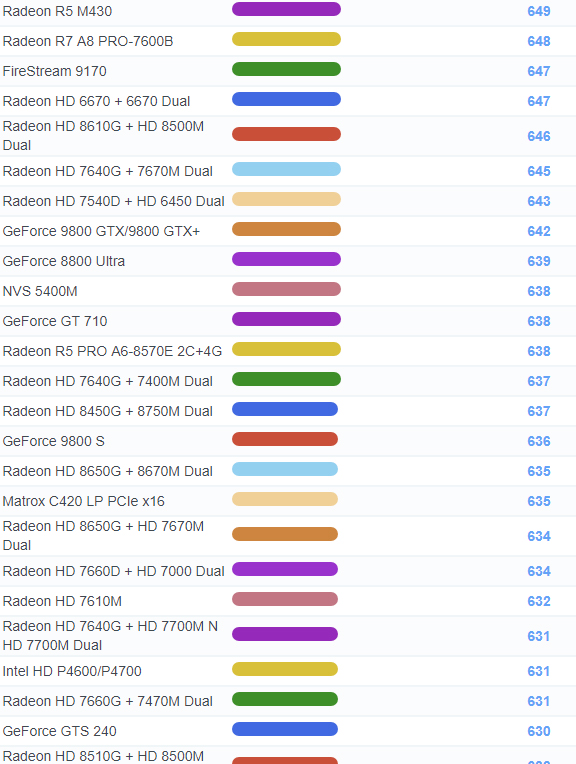Select the GeForce 9800 S link
The image size is (576, 764).
point(54,441)
